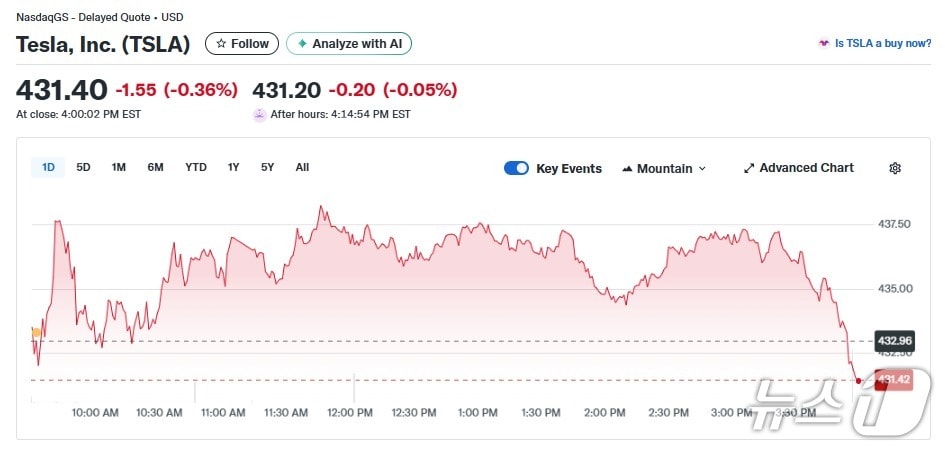Click the sparkle icon in Analyze with AI

click(x=302, y=44)
